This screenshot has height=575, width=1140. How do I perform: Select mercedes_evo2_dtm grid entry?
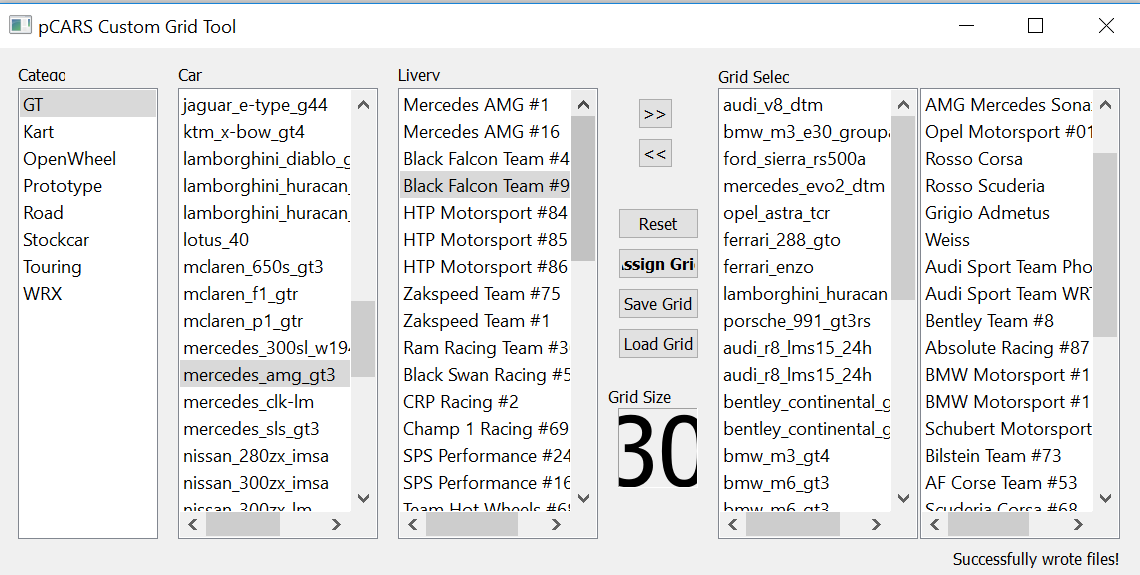pos(806,185)
